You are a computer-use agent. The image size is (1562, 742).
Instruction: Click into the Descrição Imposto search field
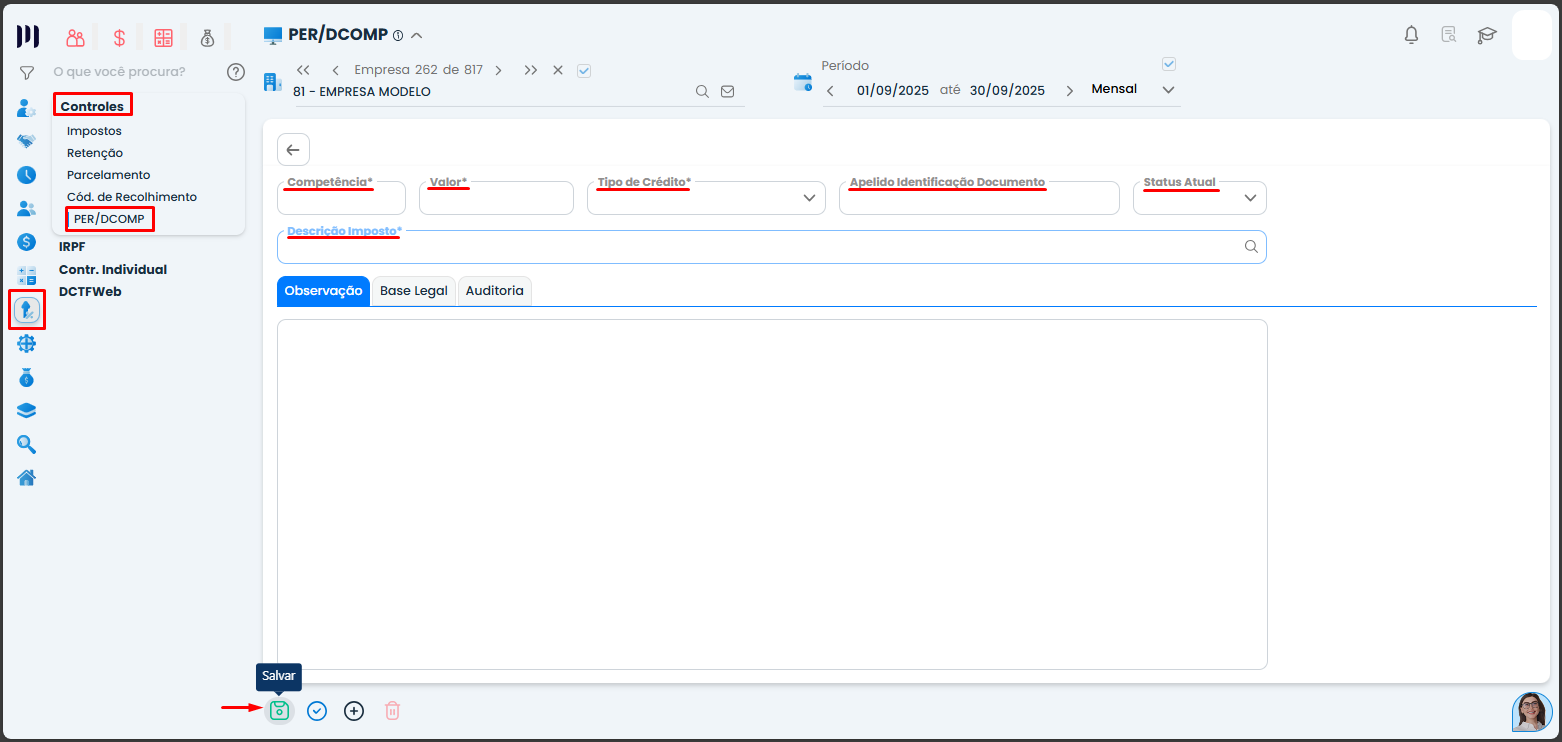click(x=760, y=248)
